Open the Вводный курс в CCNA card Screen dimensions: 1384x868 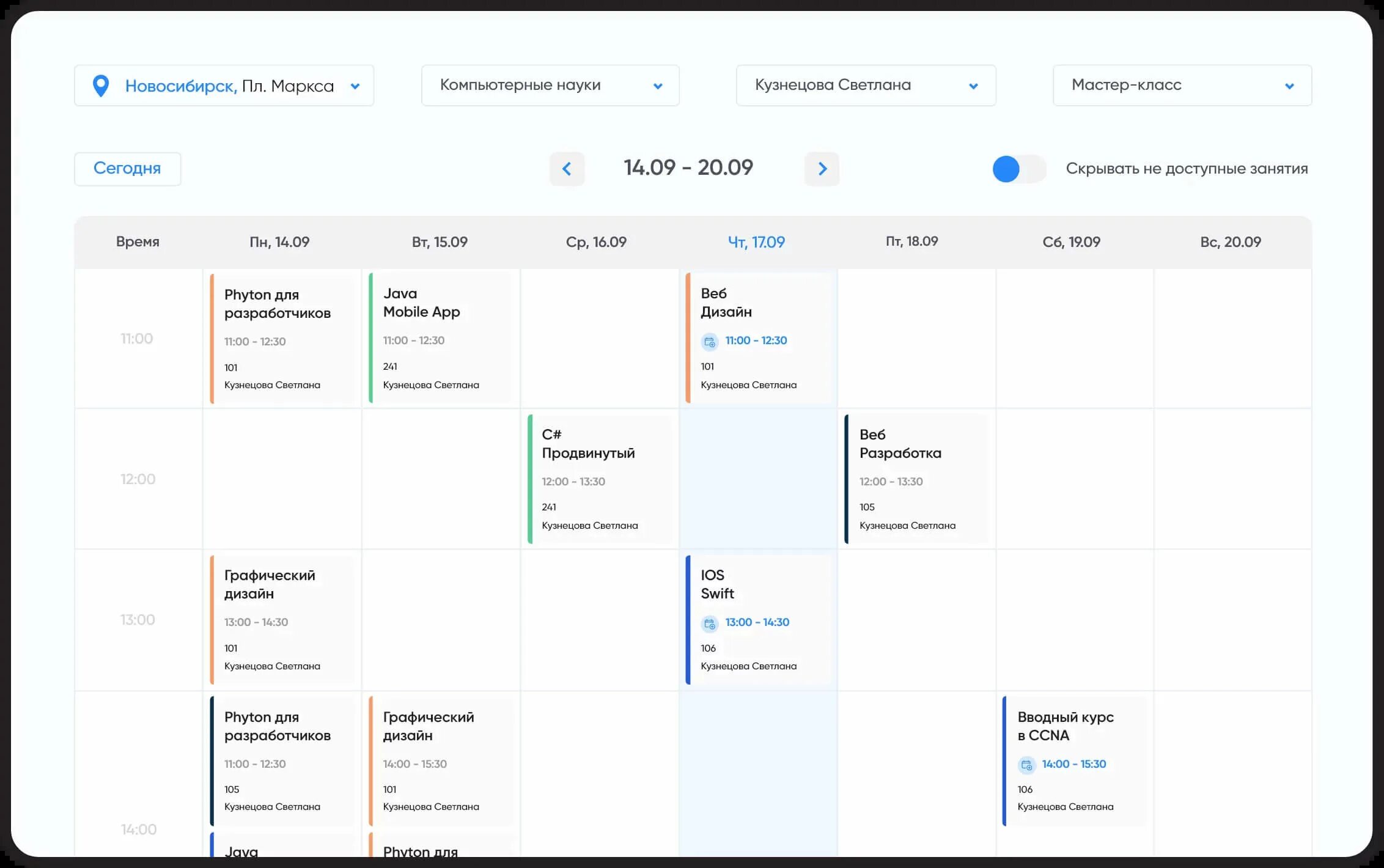[x=1075, y=761]
